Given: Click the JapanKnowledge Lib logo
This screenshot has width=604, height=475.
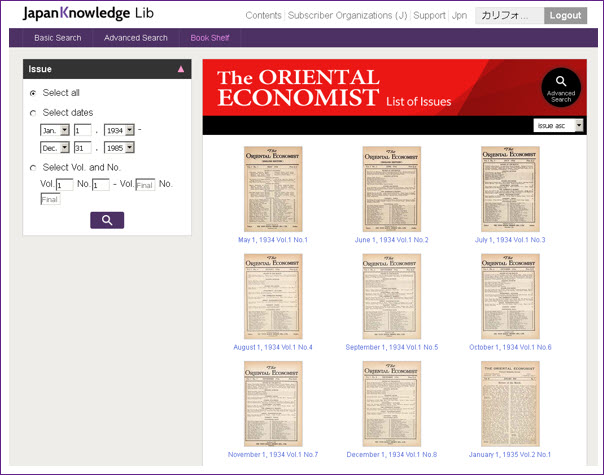Looking at the screenshot, I should click(x=88, y=13).
